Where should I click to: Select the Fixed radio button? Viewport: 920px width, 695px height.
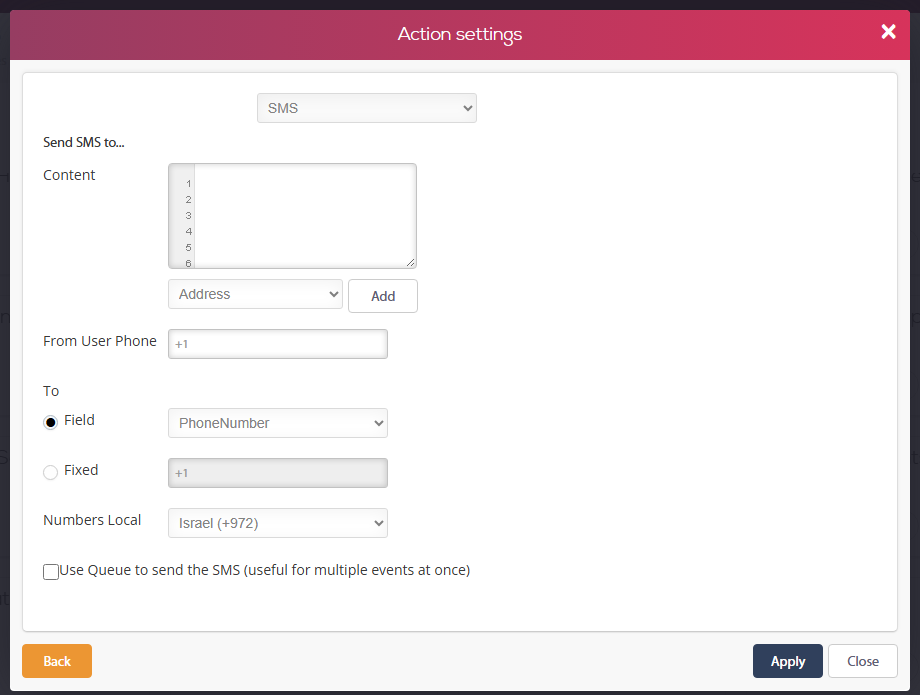(x=50, y=472)
